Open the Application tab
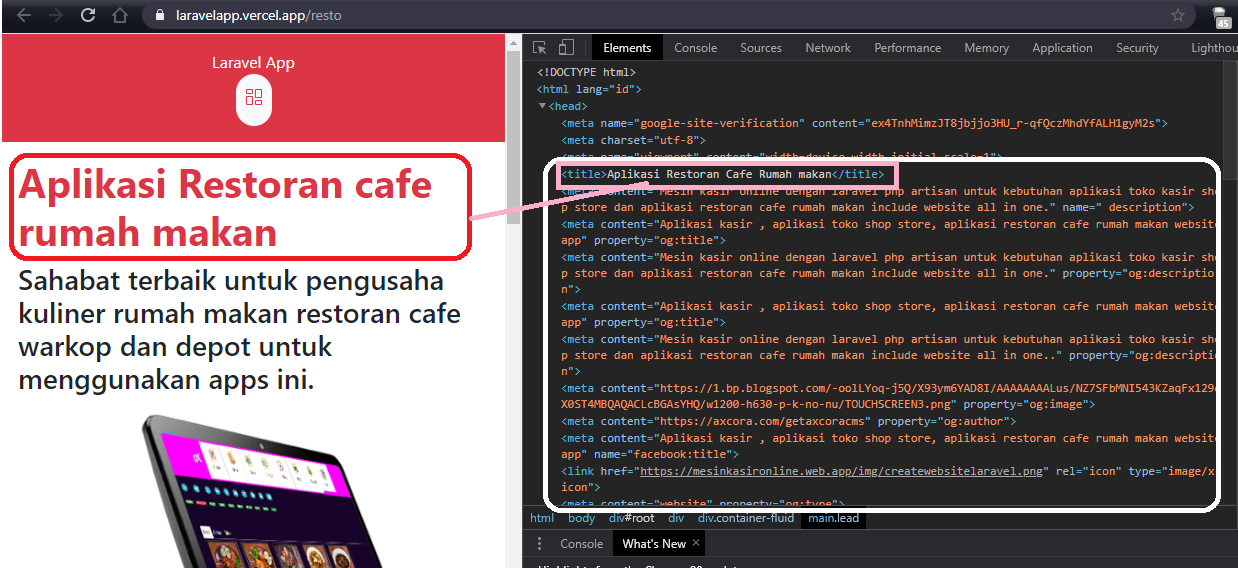The width and height of the screenshot is (1238, 568). (1062, 47)
